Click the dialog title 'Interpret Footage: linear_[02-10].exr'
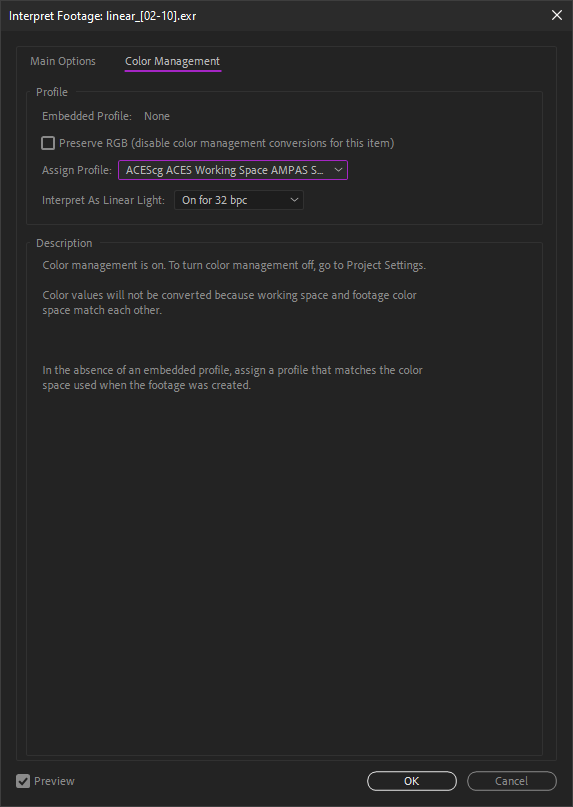The width and height of the screenshot is (573, 807). point(102,16)
